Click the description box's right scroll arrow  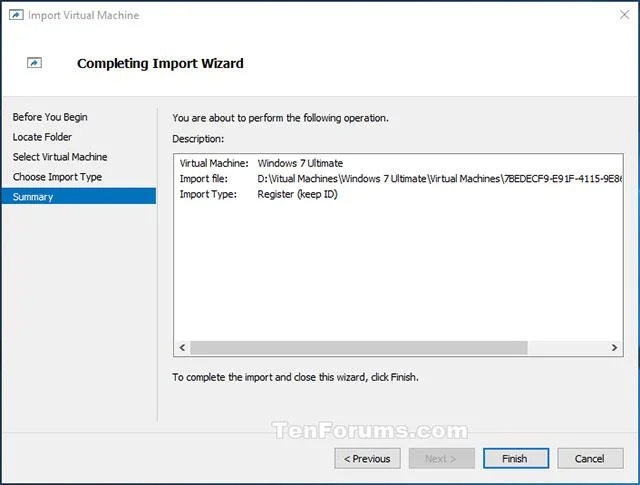[614, 348]
